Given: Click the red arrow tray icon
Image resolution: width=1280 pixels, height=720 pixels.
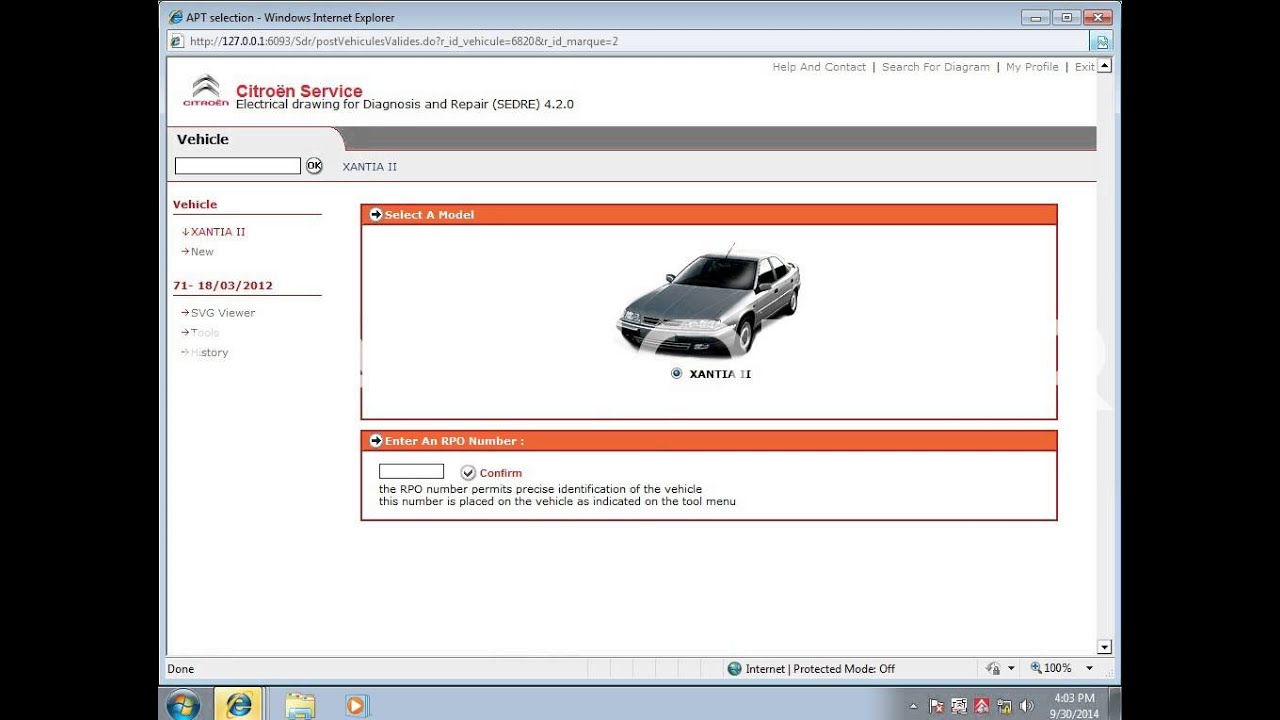Looking at the screenshot, I should (x=982, y=706).
